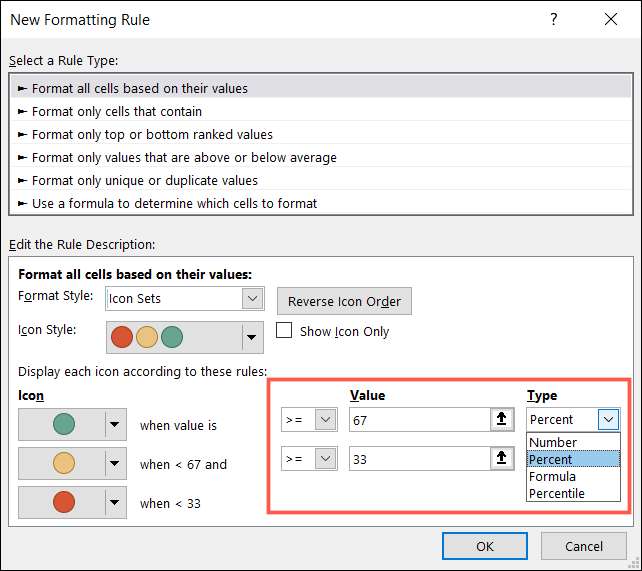Select 'Format only cells that contain' rule
This screenshot has width=642, height=571.
click(x=117, y=111)
